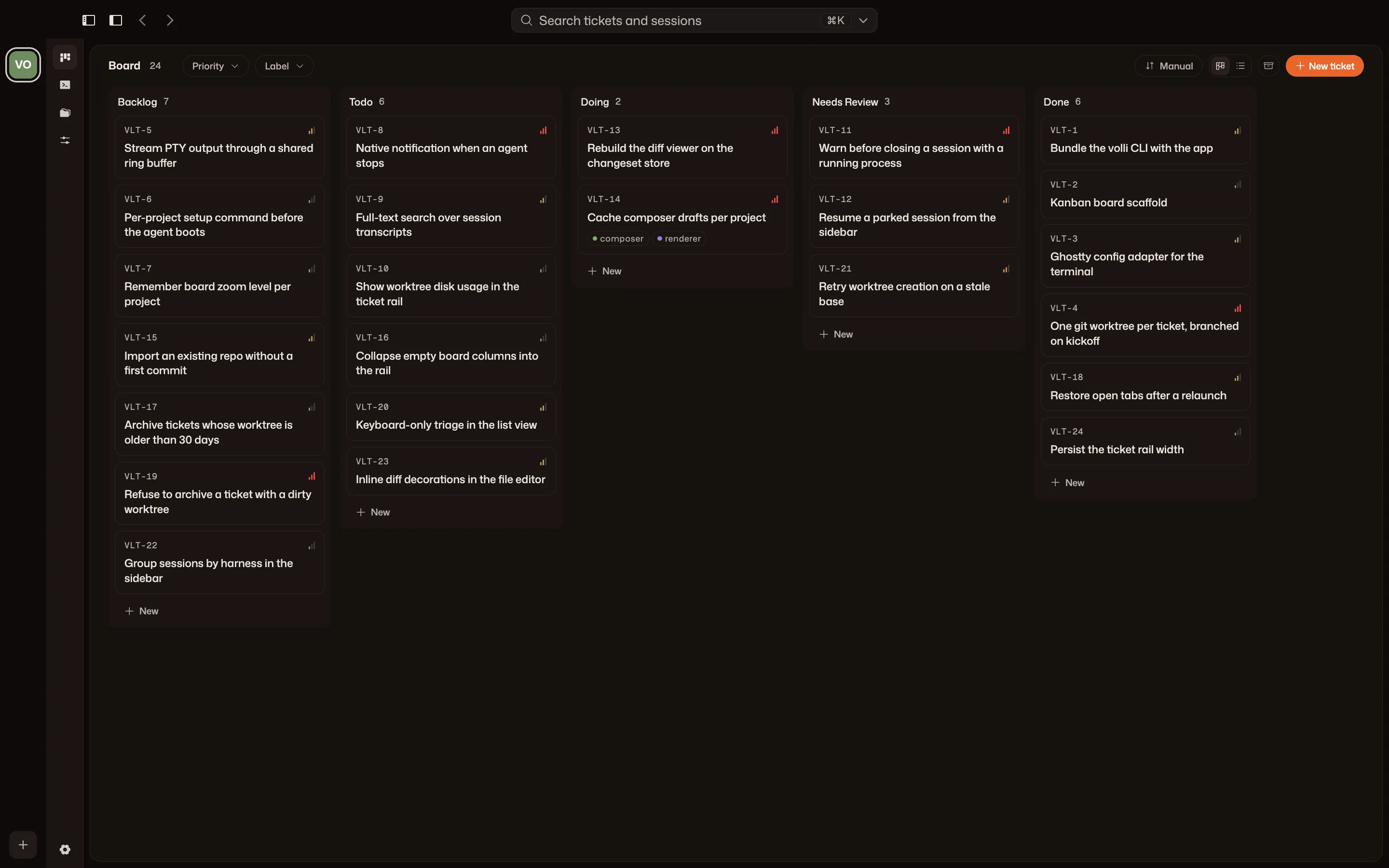Go forward with the right arrow

(170, 20)
